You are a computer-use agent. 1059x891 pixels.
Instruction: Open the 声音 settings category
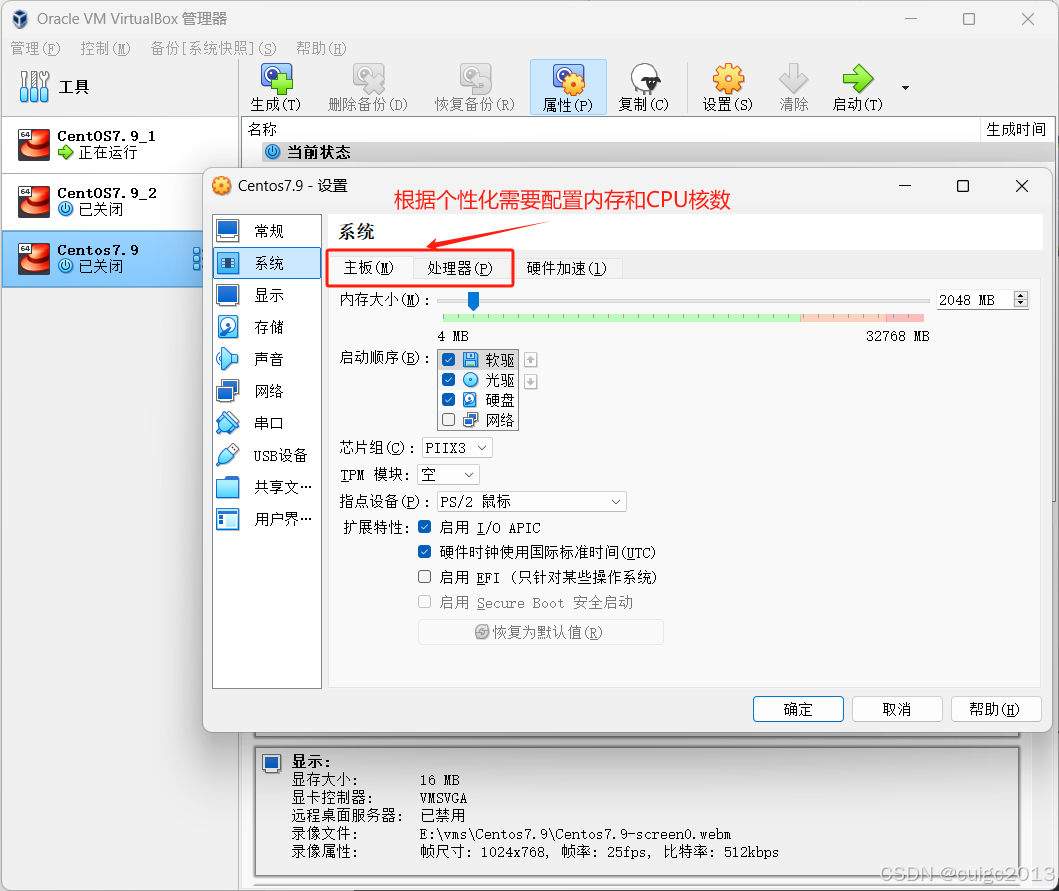click(x=267, y=359)
